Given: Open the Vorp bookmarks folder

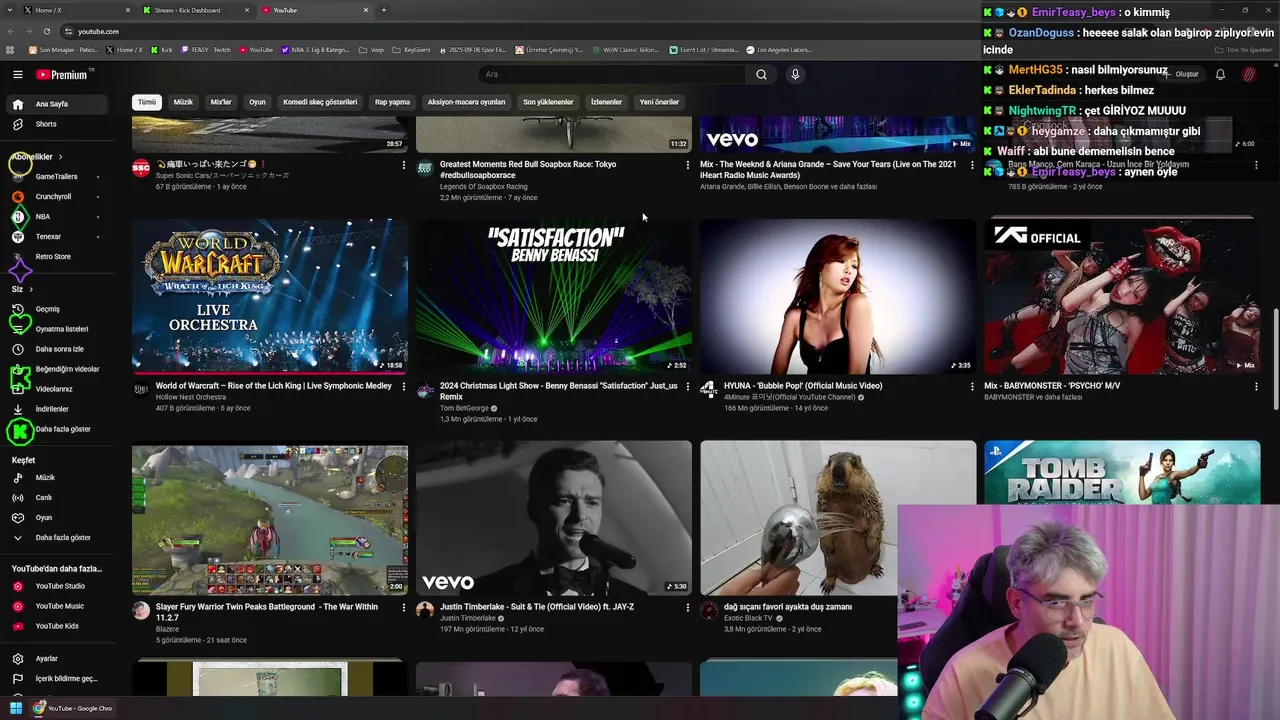Looking at the screenshot, I should 371,49.
